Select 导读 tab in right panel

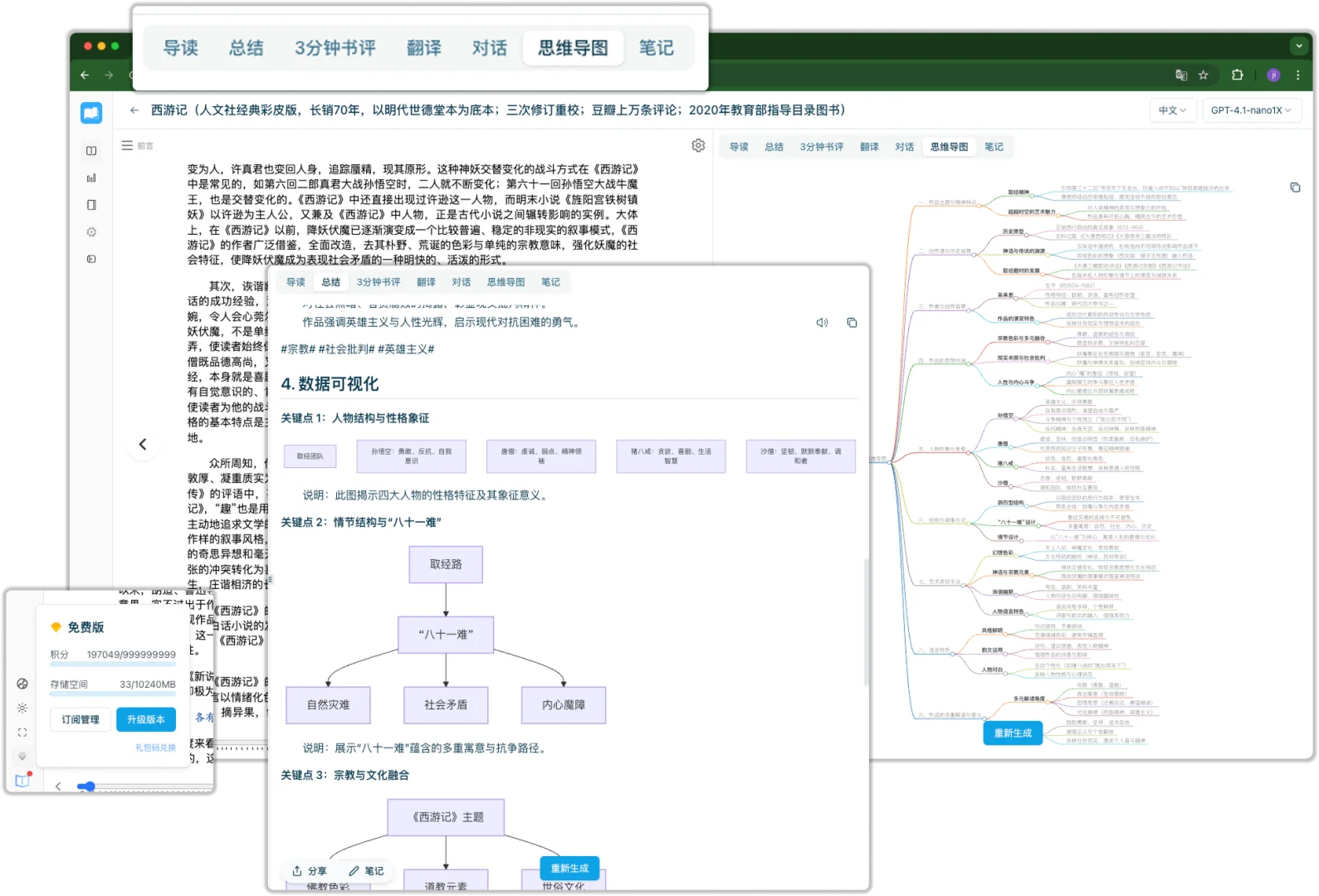[739, 147]
